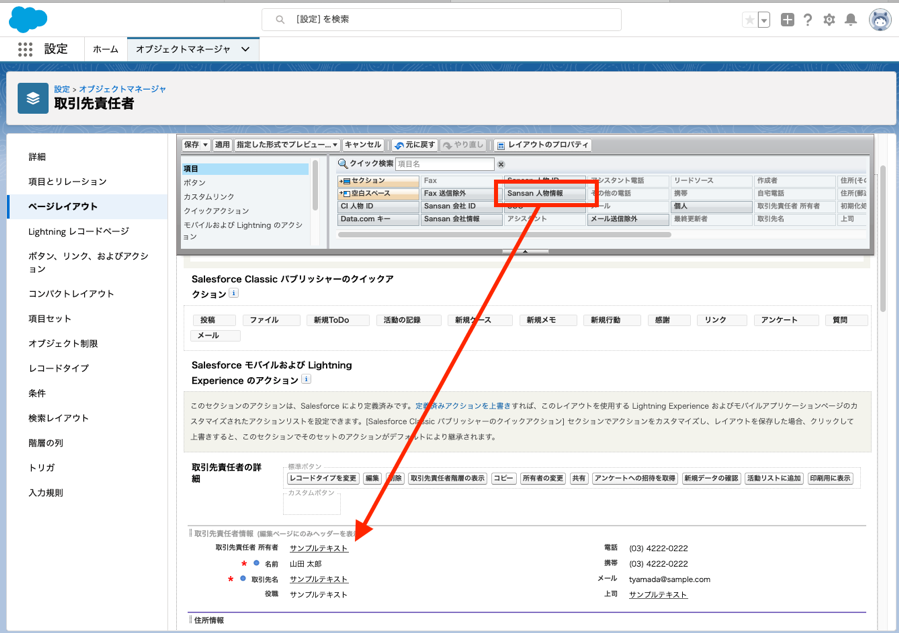
Task: Click the アンケート quick action
Action: click(x=786, y=320)
